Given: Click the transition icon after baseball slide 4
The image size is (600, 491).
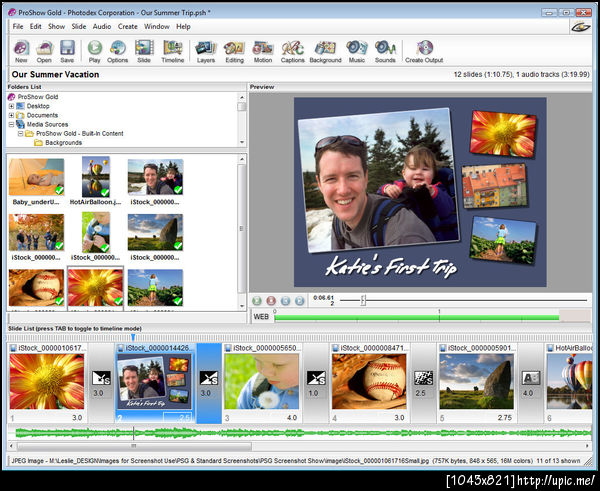Looking at the screenshot, I should pos(422,378).
